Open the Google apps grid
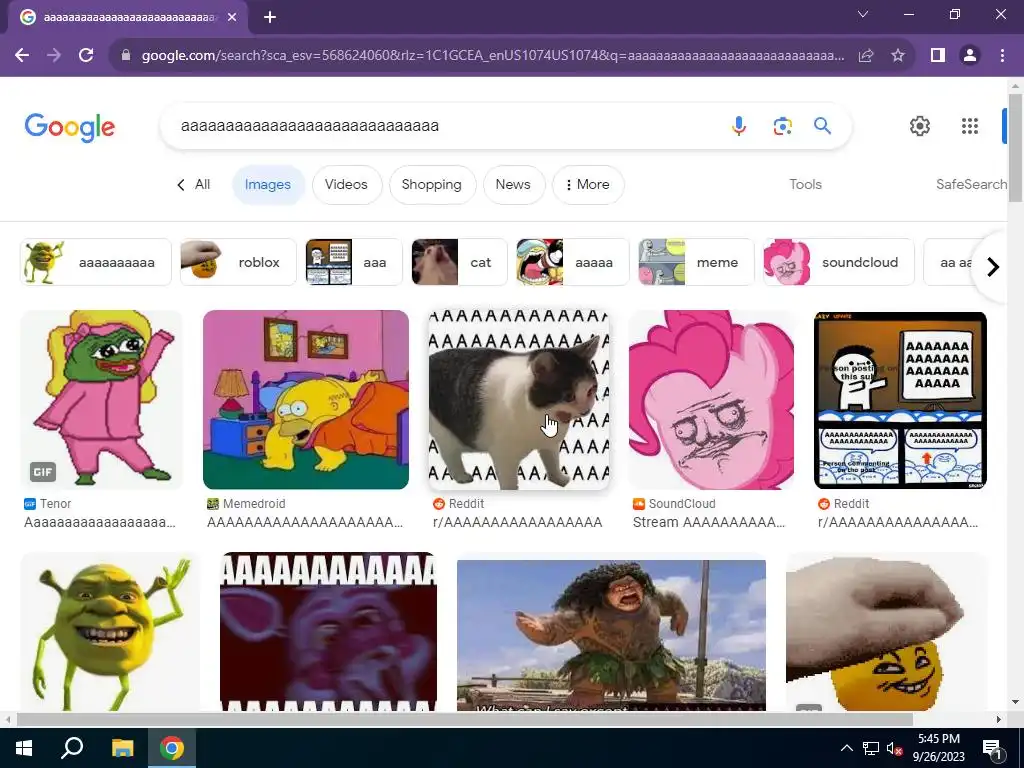The width and height of the screenshot is (1024, 768). click(x=970, y=126)
